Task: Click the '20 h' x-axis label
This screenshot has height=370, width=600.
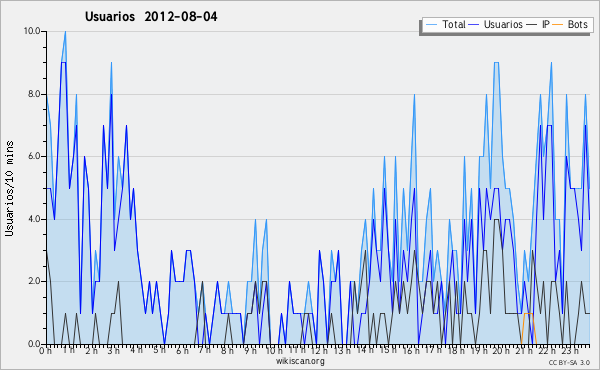Action: (x=501, y=351)
